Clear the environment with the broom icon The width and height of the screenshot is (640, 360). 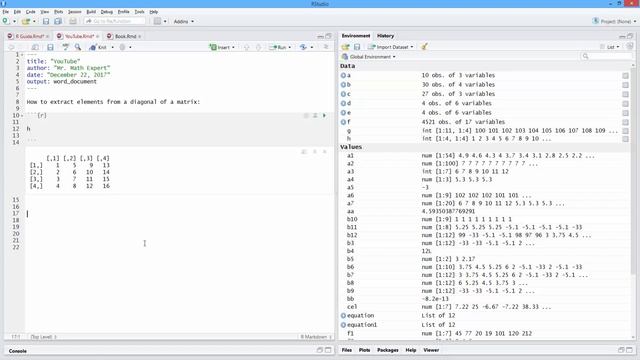point(424,47)
